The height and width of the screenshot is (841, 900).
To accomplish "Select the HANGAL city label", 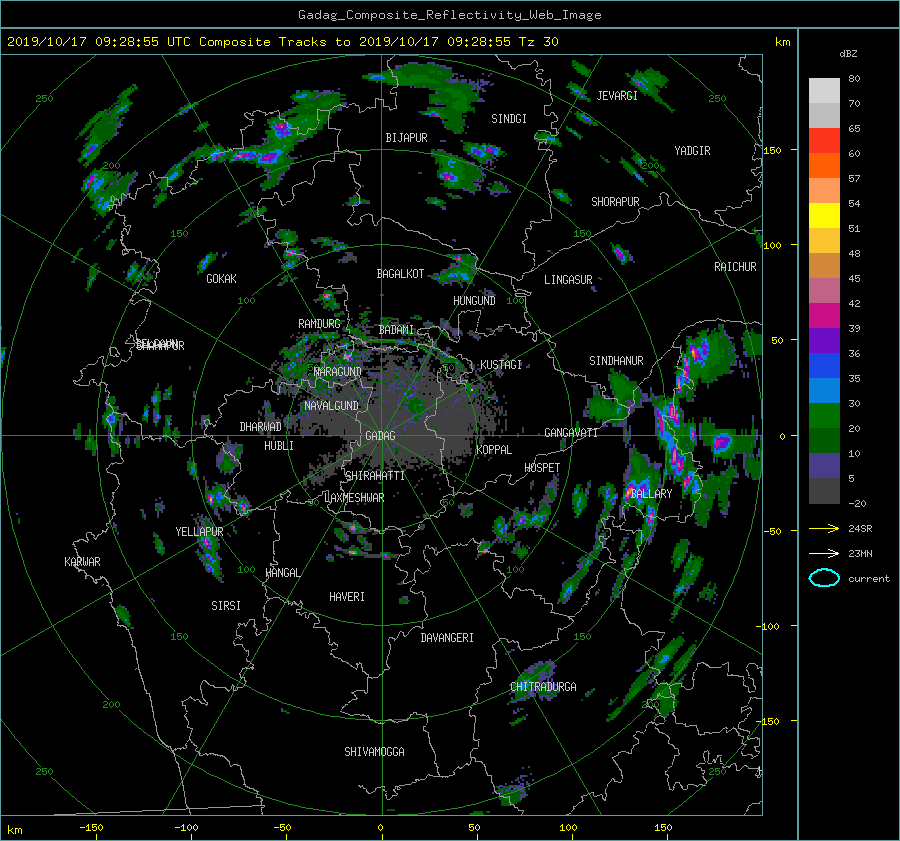I will click(x=282, y=573).
